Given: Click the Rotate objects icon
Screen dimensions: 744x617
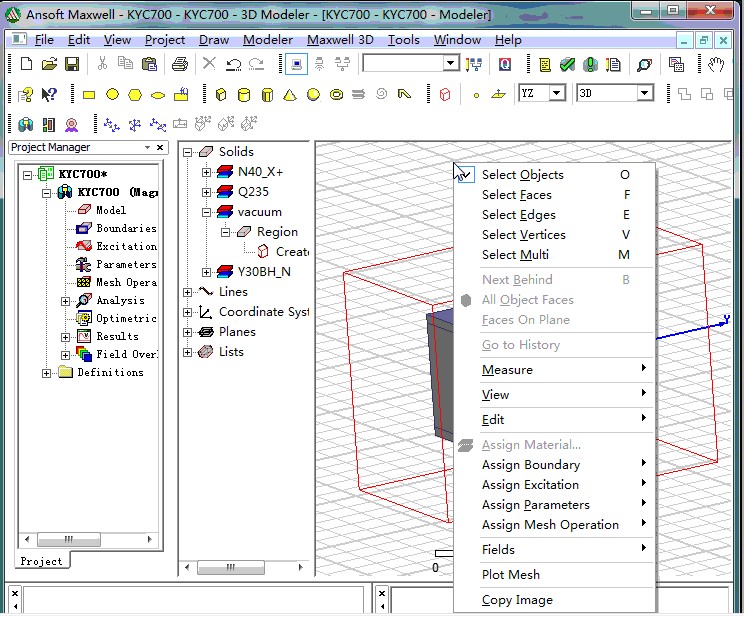Looking at the screenshot, I should pos(135,125).
